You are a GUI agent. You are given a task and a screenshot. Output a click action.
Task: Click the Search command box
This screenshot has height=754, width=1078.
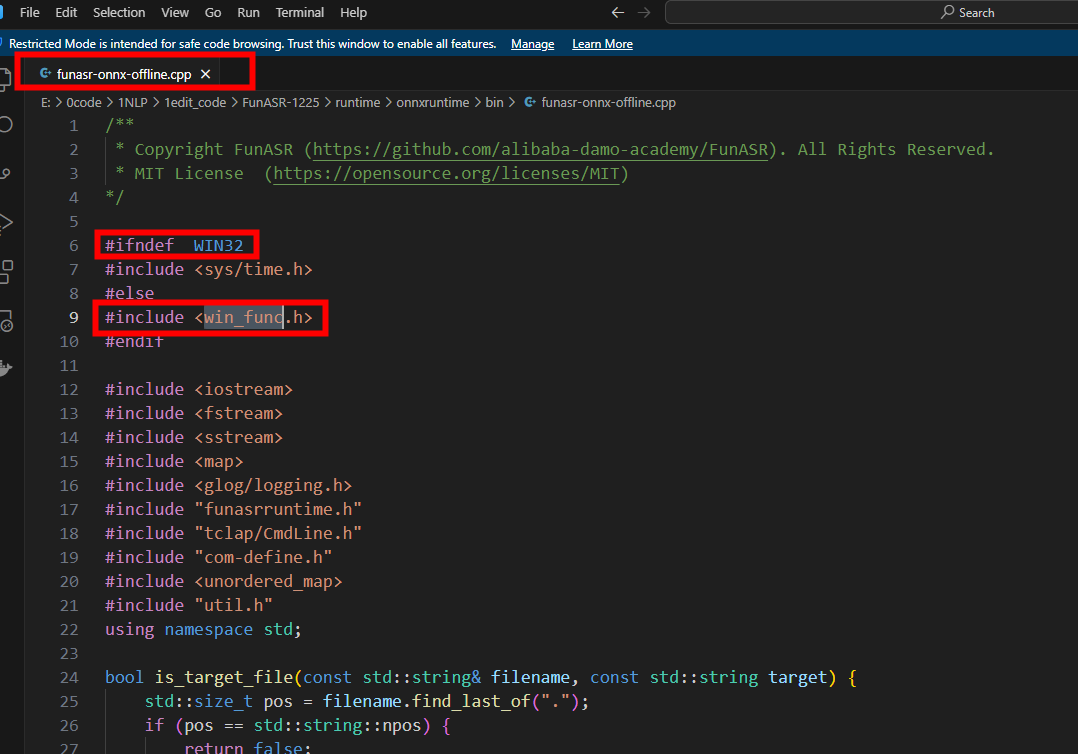[872, 12]
